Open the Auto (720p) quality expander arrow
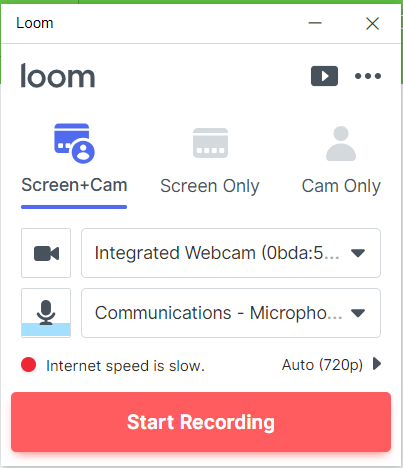The height and width of the screenshot is (468, 403). click(377, 364)
